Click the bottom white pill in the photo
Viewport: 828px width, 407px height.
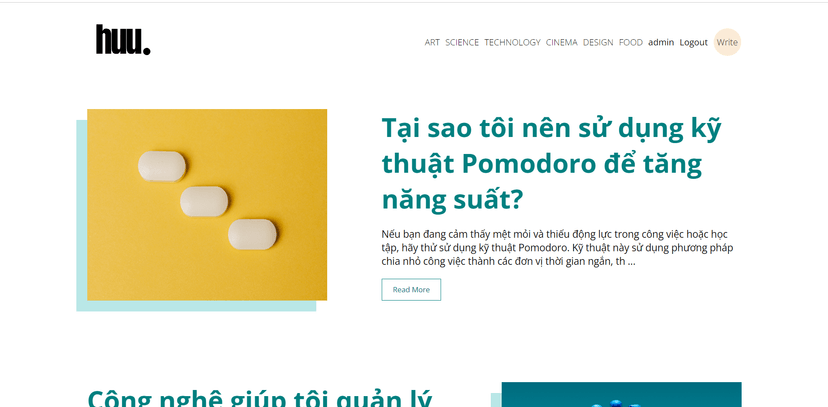[x=252, y=234]
